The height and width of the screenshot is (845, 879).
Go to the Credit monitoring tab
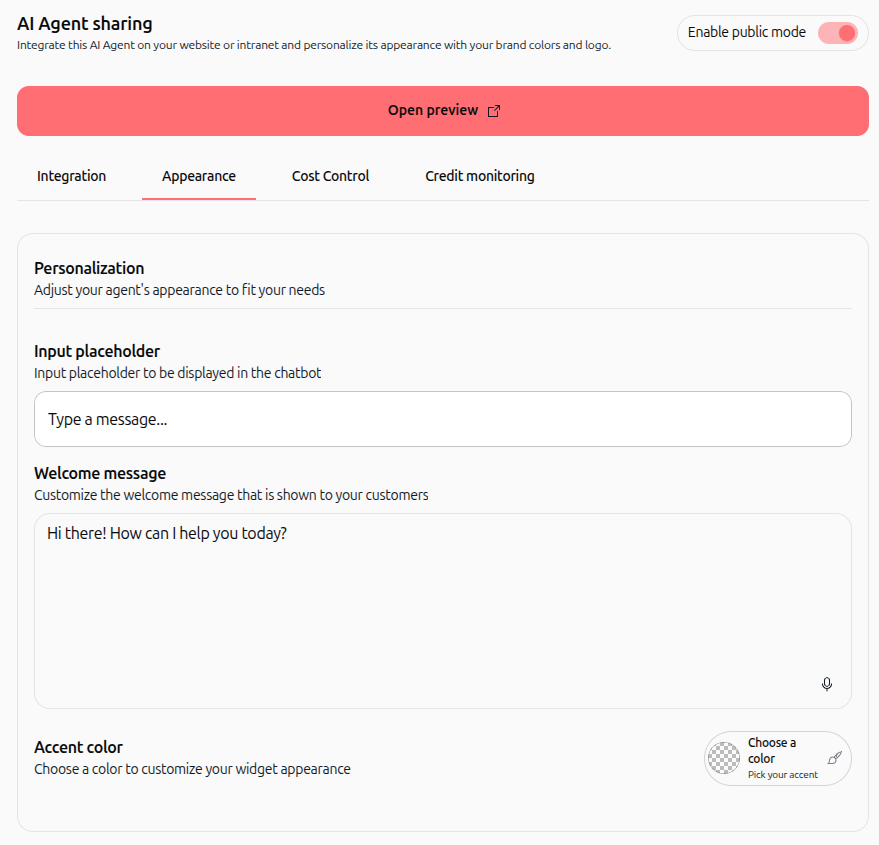click(x=480, y=176)
